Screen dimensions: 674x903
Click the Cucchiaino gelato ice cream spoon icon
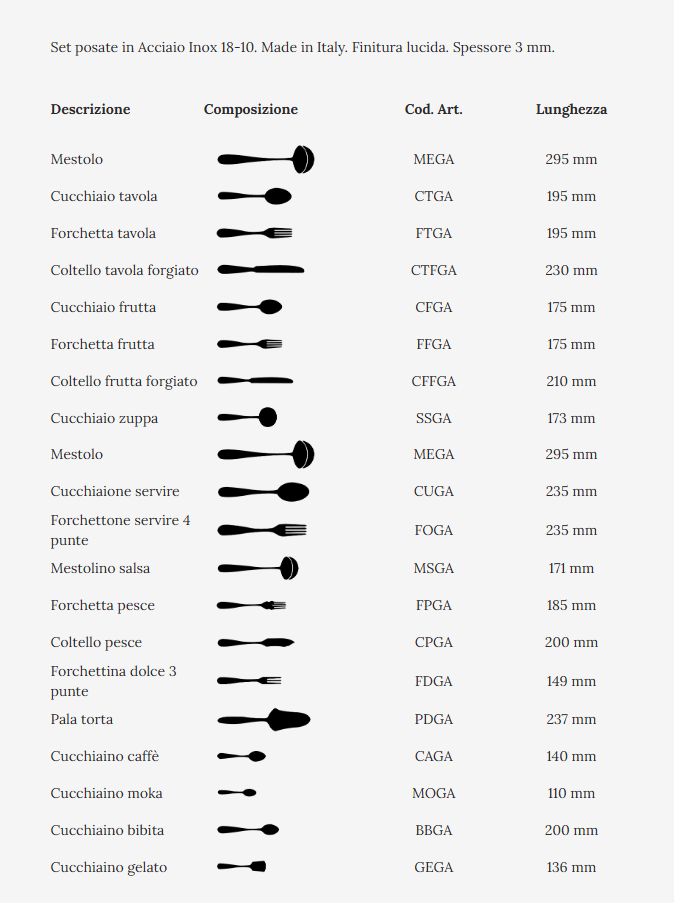241,866
